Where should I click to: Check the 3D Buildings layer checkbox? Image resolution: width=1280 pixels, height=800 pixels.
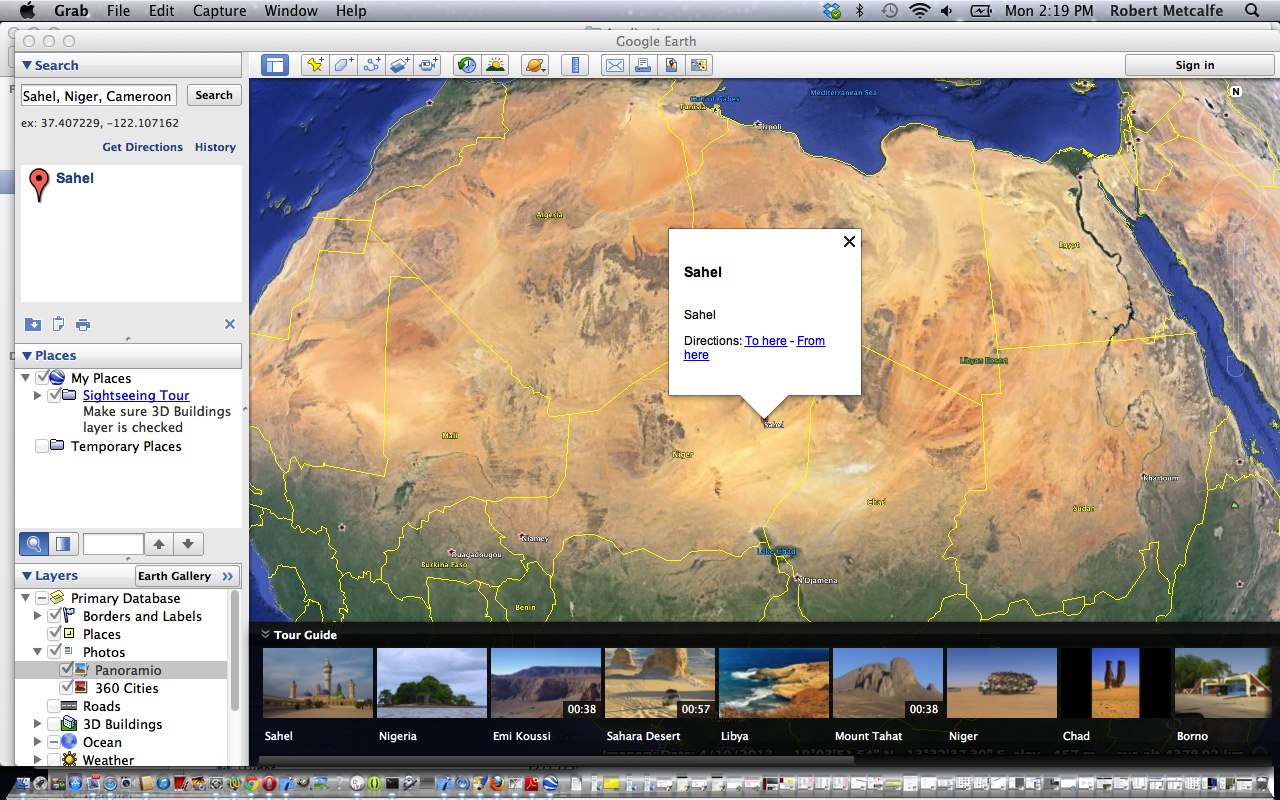[x=54, y=724]
